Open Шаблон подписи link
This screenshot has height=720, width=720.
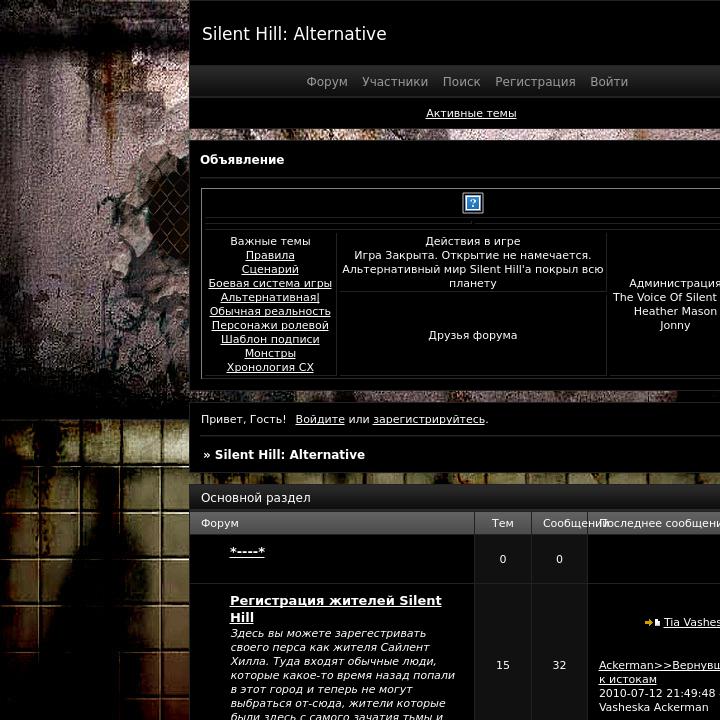270,339
